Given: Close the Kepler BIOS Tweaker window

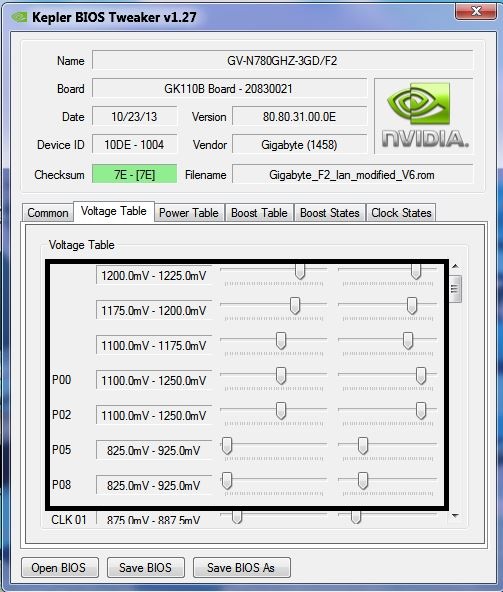Looking at the screenshot, I should point(476,11).
